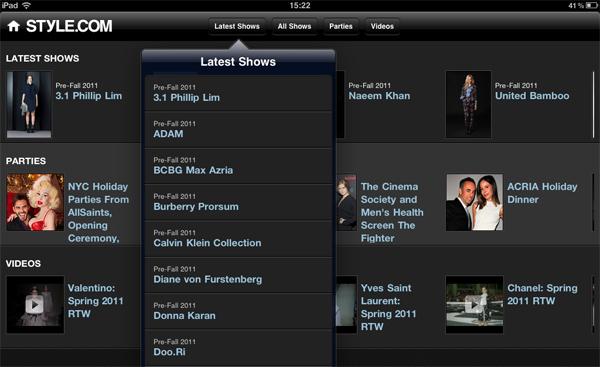Open the United Bamboo runway thumbnail
The width and height of the screenshot is (600, 367).
pyautogui.click(x=468, y=104)
